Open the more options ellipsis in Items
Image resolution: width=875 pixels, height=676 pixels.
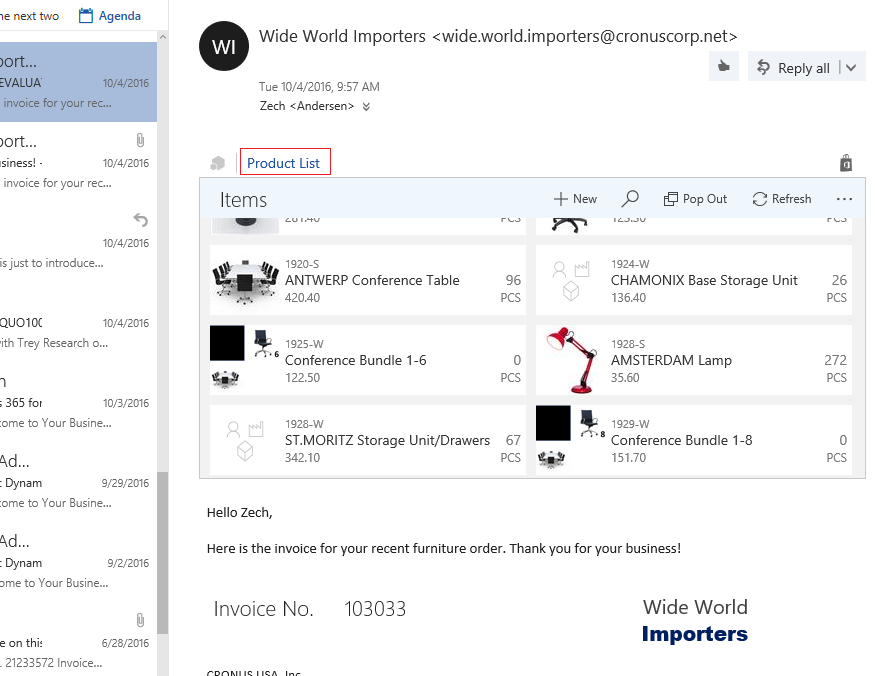point(844,199)
